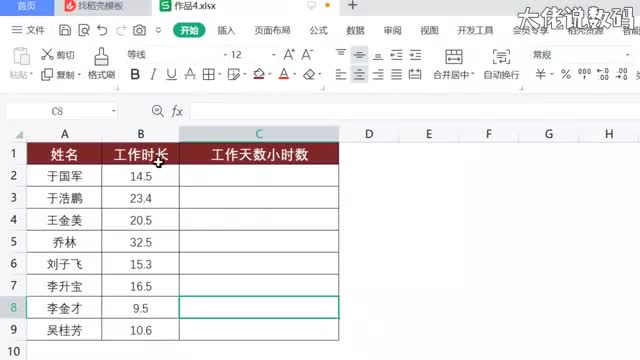Toggle Underline formatting
The image size is (640, 360).
point(171,74)
